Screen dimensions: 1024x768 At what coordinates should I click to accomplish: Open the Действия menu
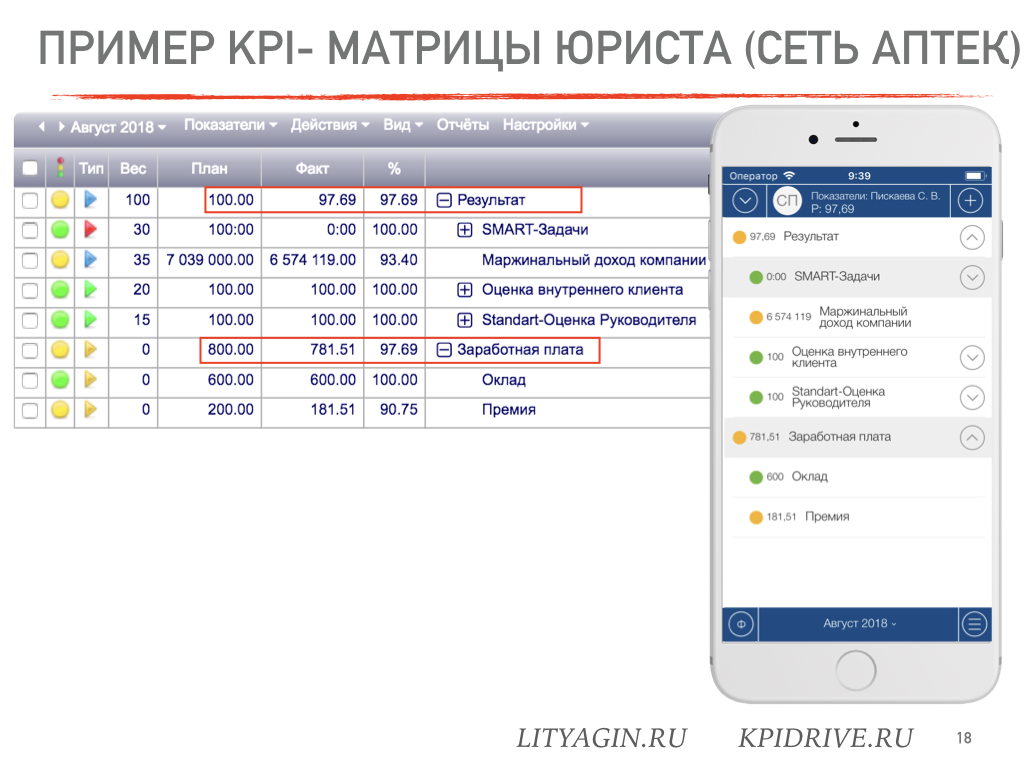pyautogui.click(x=330, y=125)
